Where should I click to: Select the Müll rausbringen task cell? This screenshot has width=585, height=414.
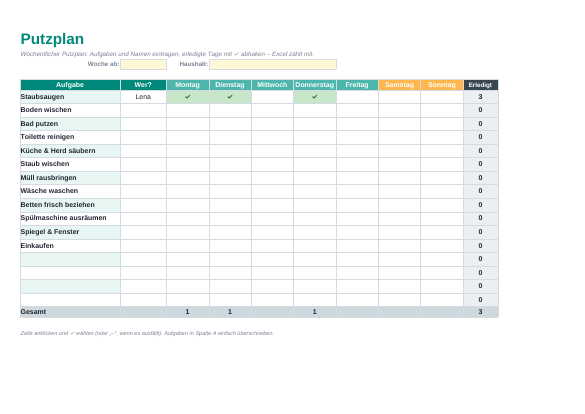coord(70,178)
